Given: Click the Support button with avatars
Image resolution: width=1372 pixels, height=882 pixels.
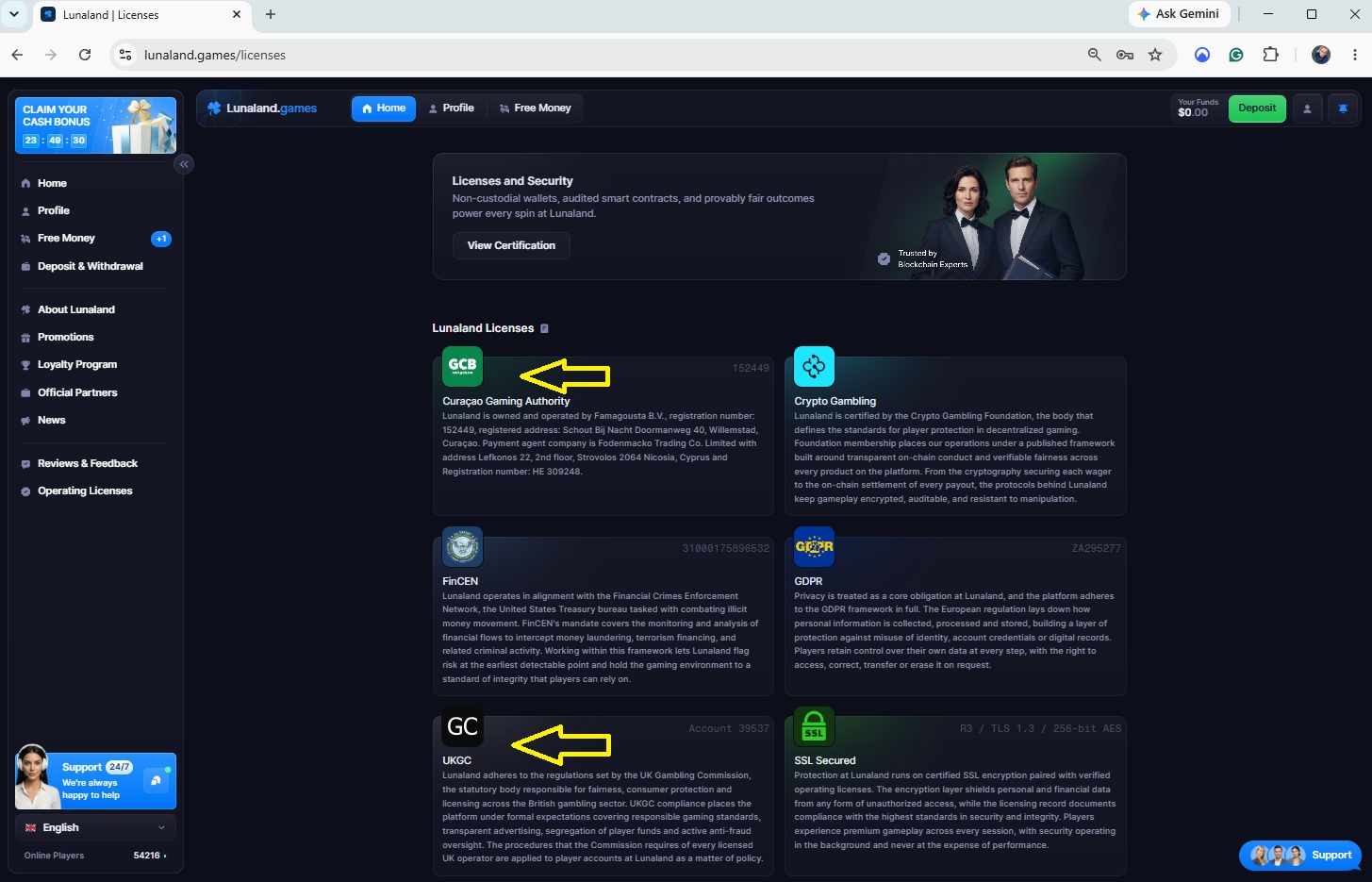Looking at the screenshot, I should click(1300, 856).
